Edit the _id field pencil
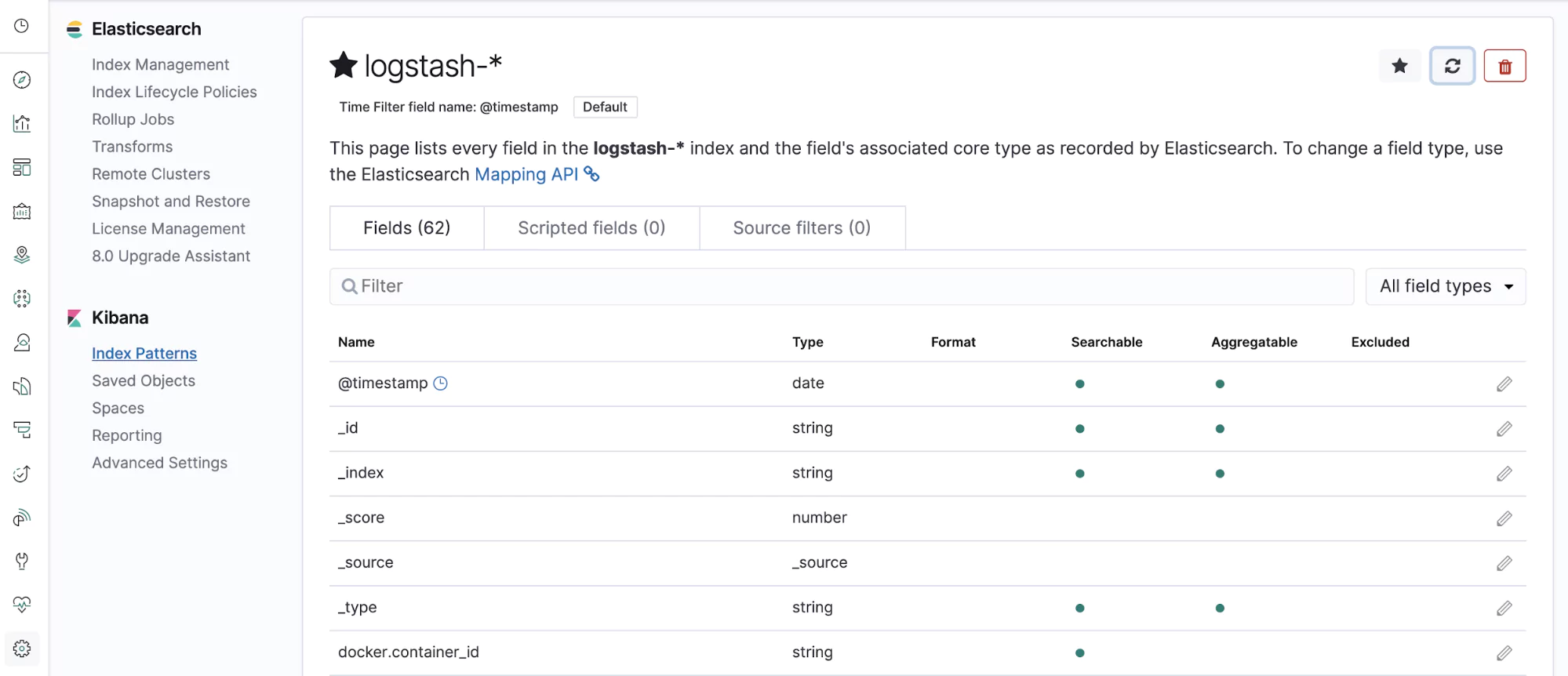The height and width of the screenshot is (676, 1568). pyautogui.click(x=1504, y=428)
